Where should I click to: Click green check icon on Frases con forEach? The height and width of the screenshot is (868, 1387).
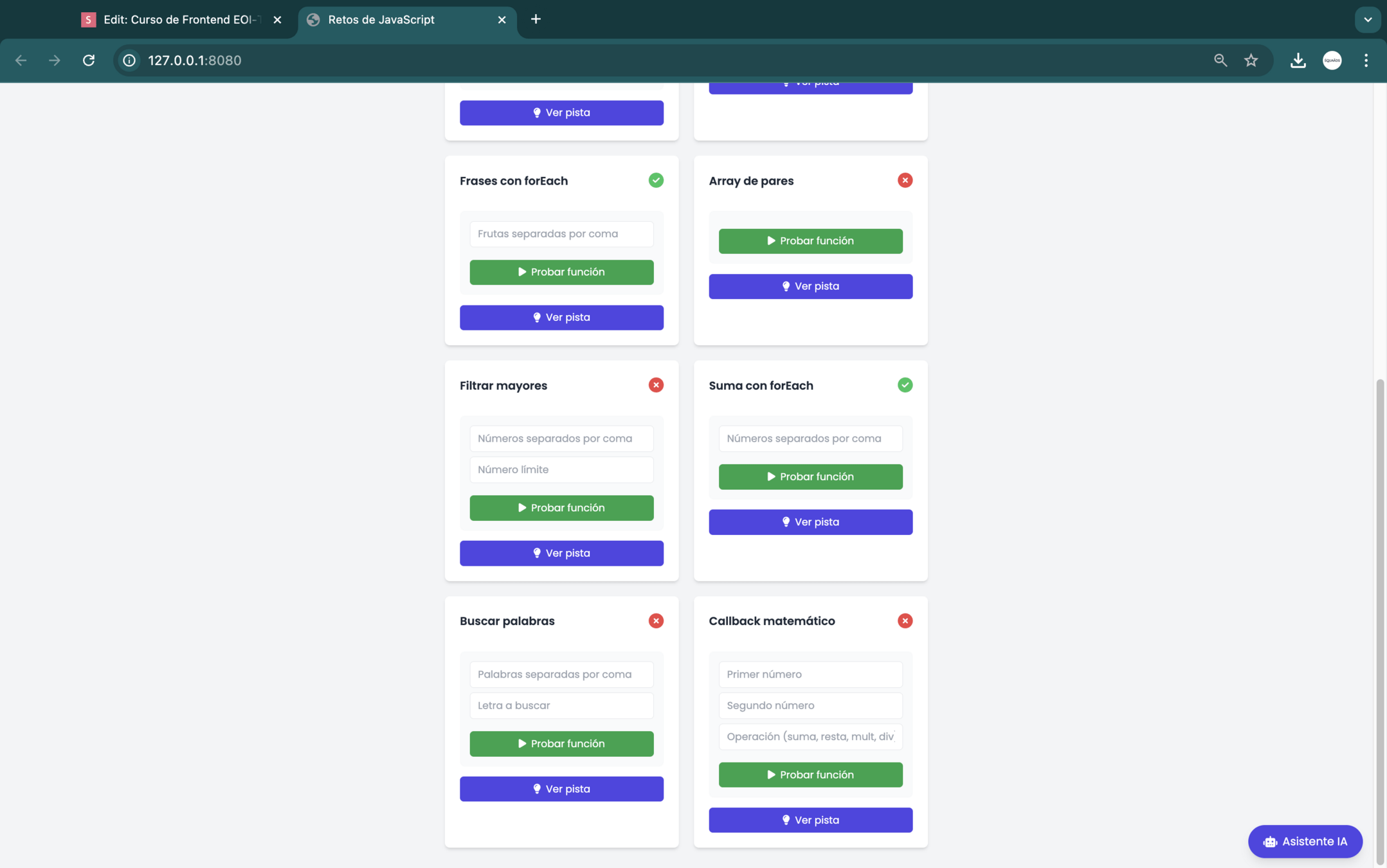pos(655,180)
